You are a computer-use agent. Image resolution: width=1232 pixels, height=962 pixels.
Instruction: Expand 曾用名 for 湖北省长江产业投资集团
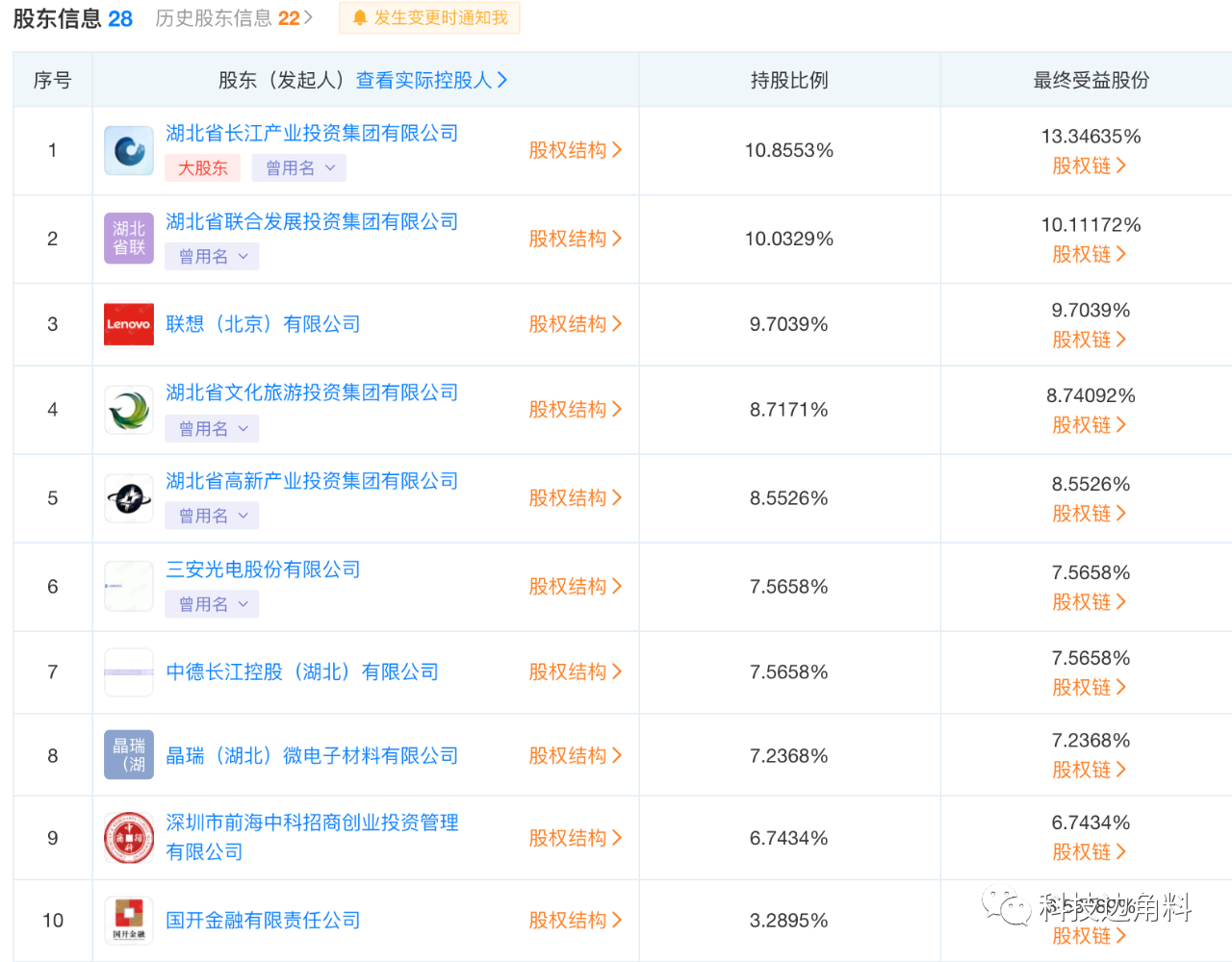(299, 168)
